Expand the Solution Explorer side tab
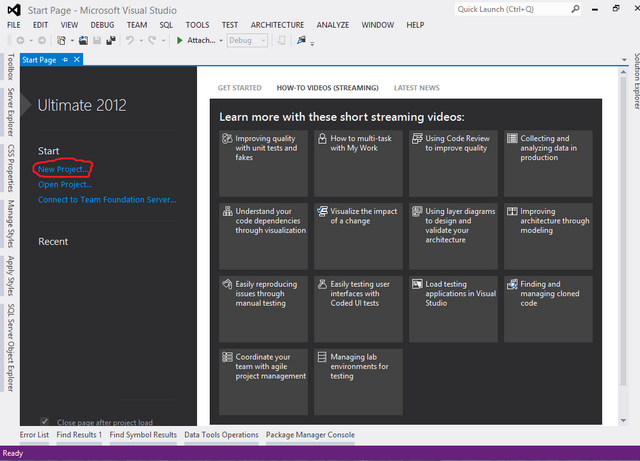The height and width of the screenshot is (461, 640). pyautogui.click(x=636, y=81)
